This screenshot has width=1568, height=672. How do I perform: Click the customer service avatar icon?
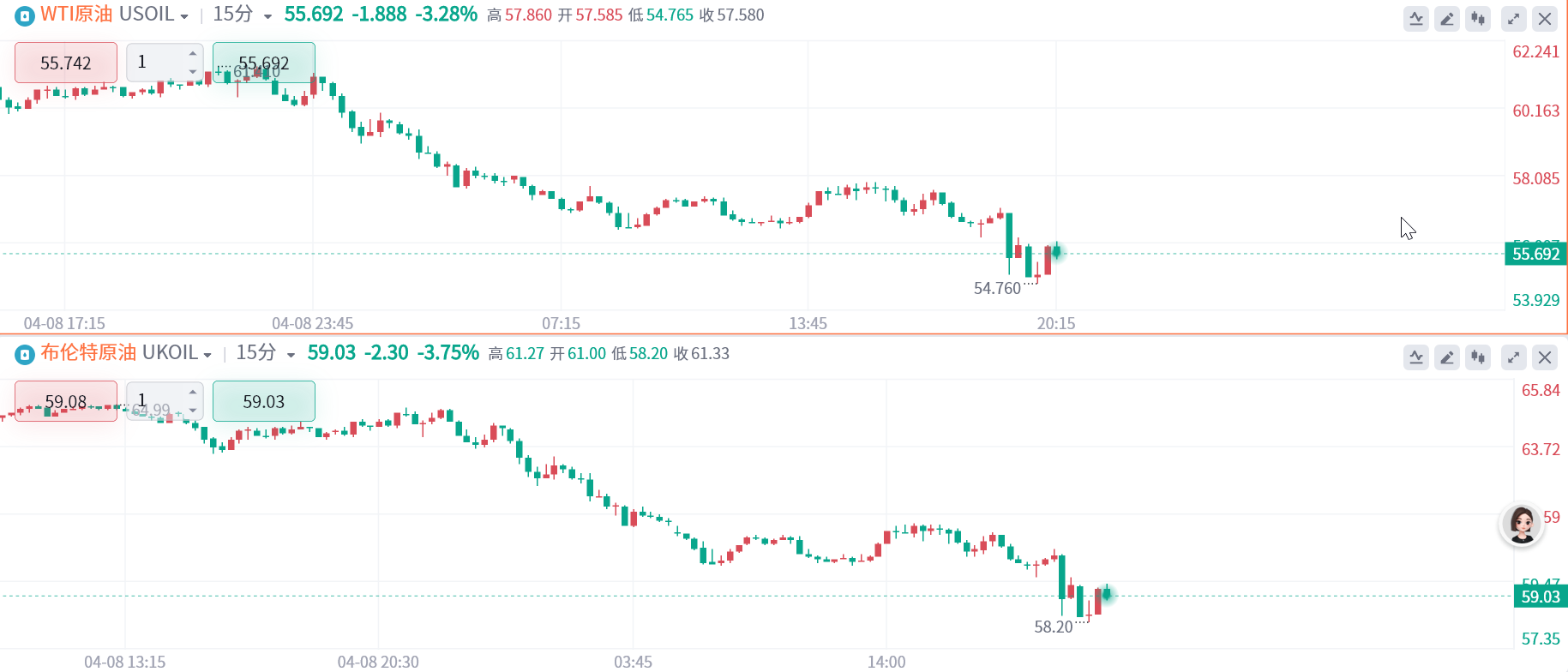click(1522, 525)
